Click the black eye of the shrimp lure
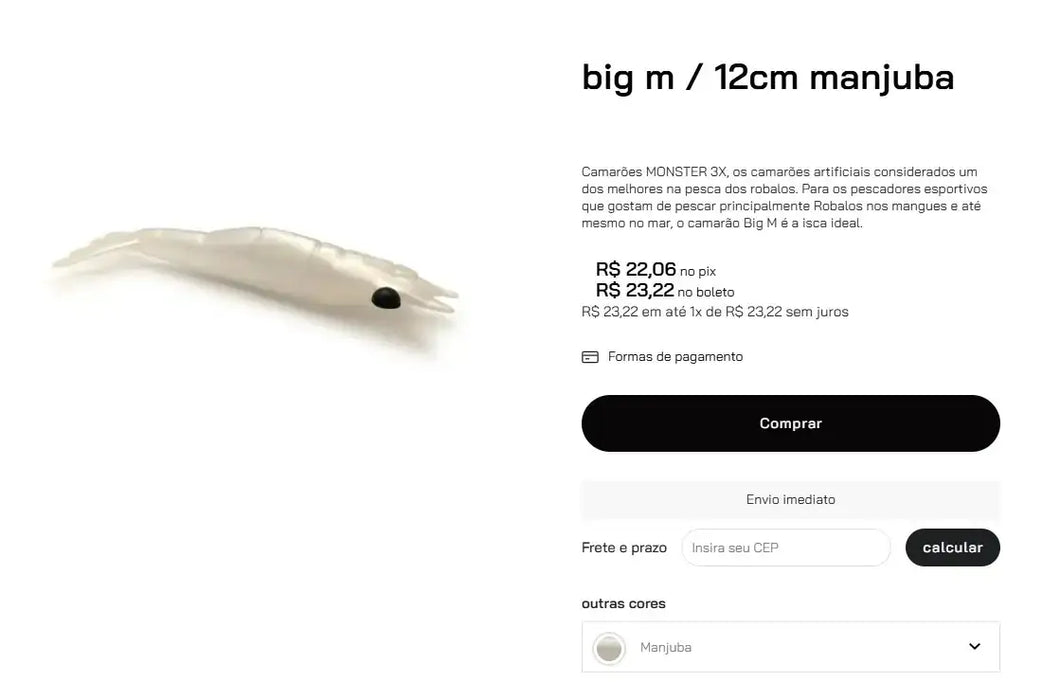The width and height of the screenshot is (1043, 700). click(386, 298)
